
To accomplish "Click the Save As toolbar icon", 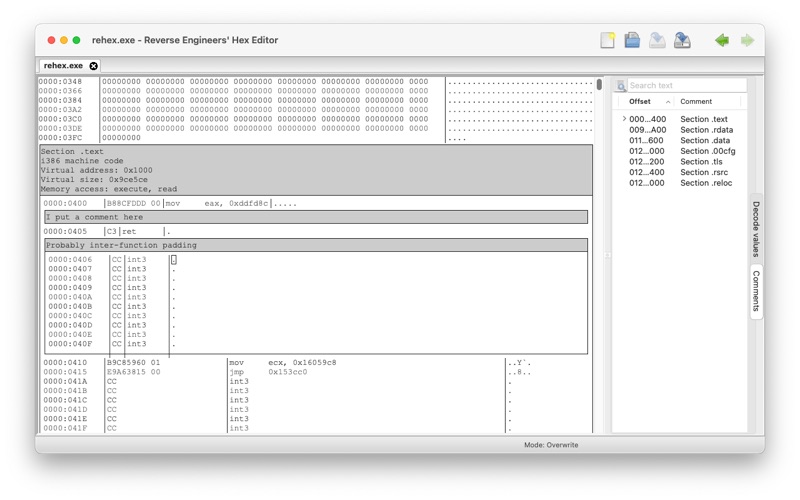I will pyautogui.click(x=682, y=40).
